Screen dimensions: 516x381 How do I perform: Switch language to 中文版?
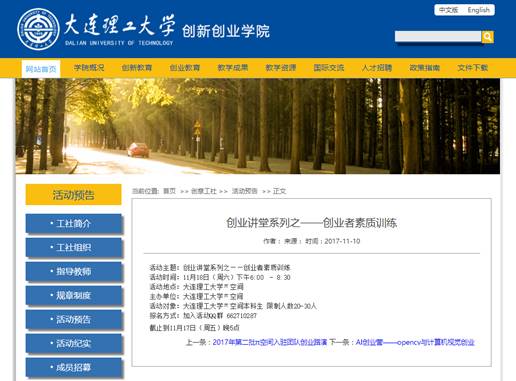point(448,10)
